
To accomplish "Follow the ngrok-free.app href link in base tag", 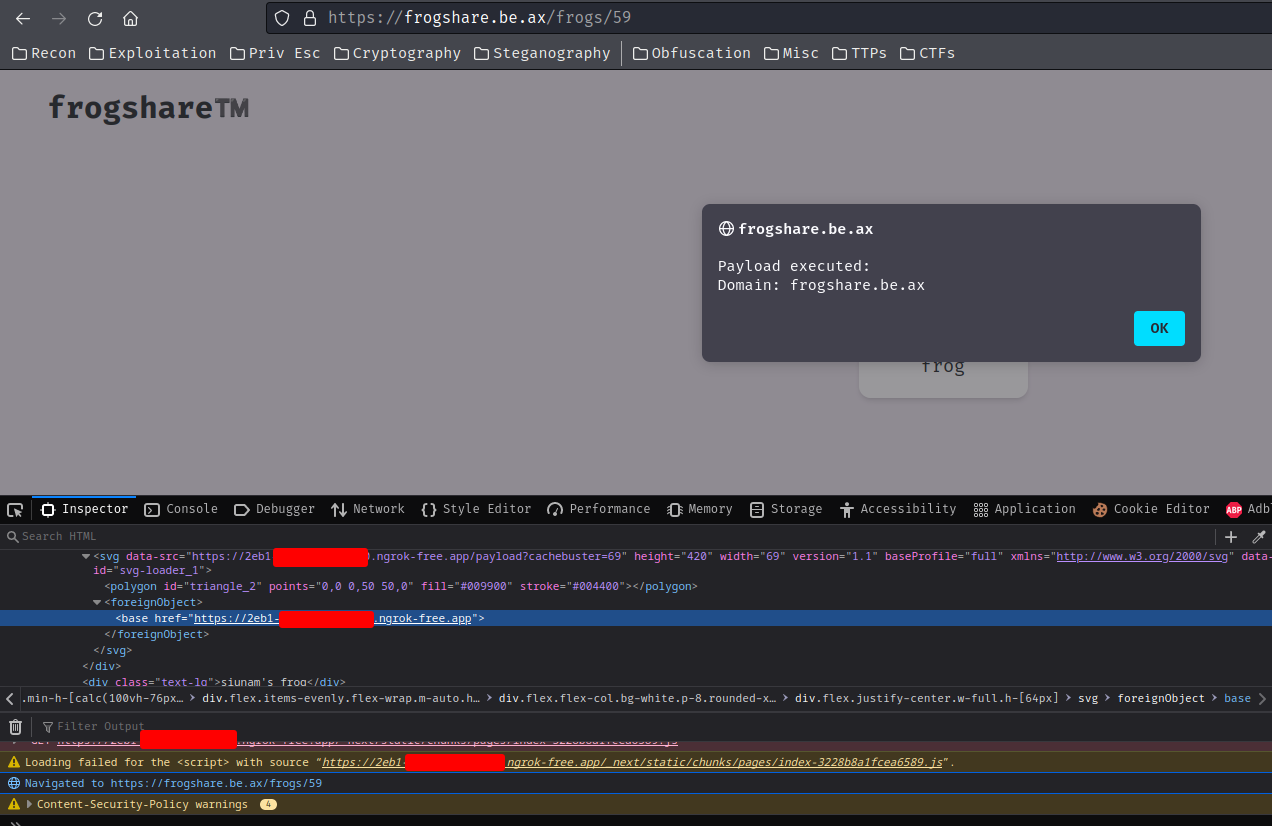I will tap(332, 618).
